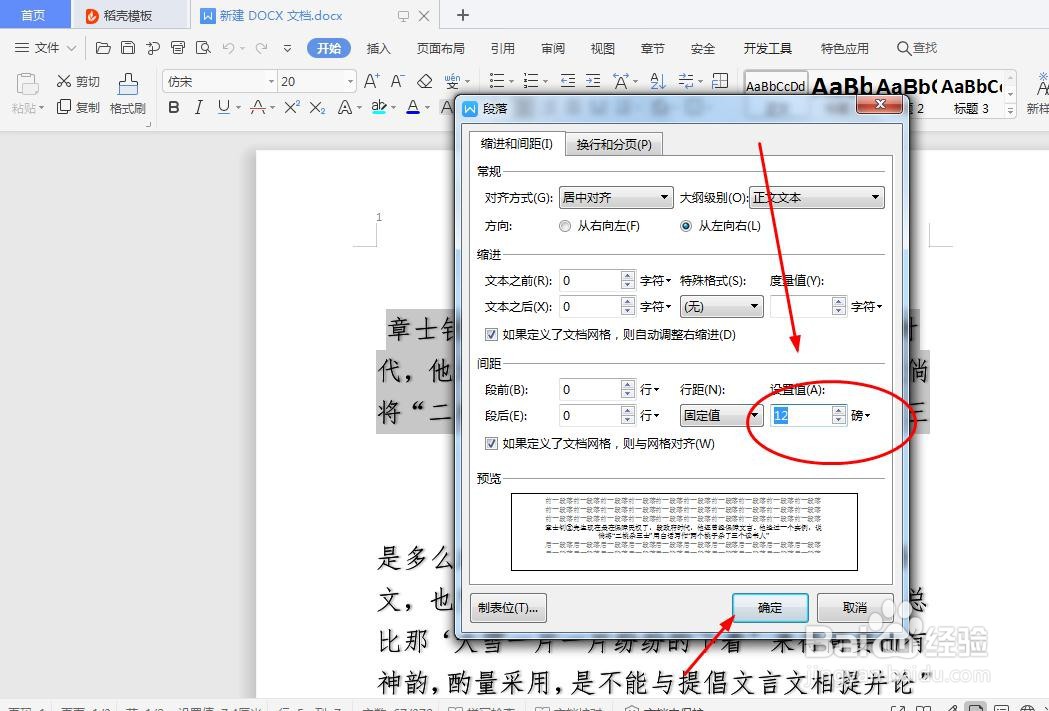Image resolution: width=1049 pixels, height=711 pixels.
Task: Click the Paste (粘贴) icon
Action: tap(27, 85)
